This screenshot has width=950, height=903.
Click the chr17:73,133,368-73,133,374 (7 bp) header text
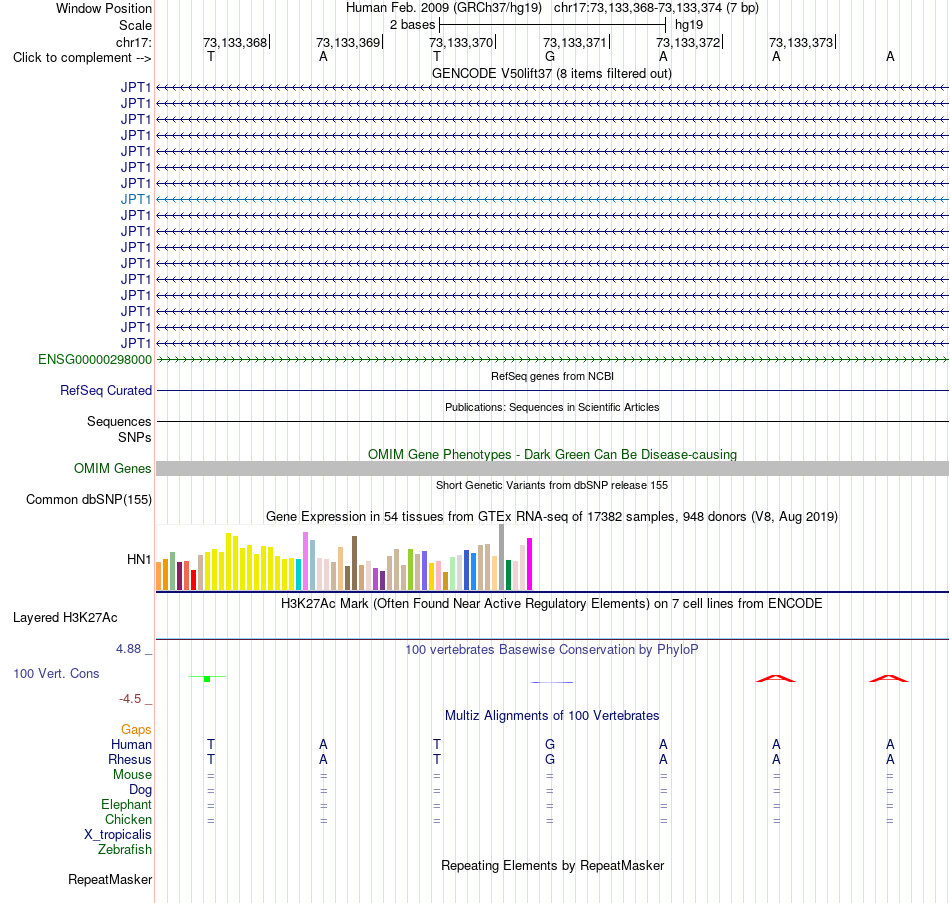(x=656, y=8)
